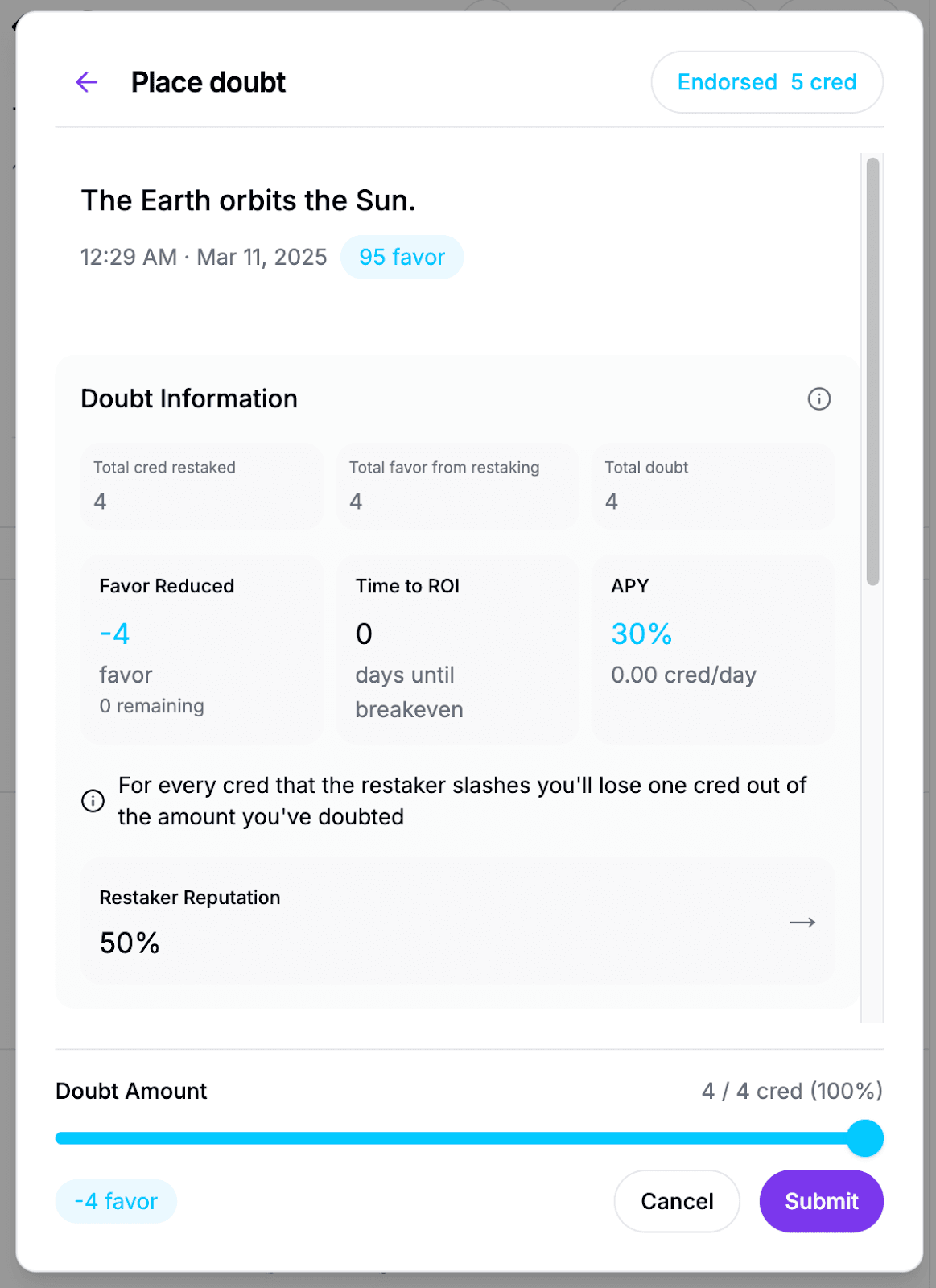Click the Restaker Reputation 50% row
This screenshot has width=936, height=1288.
pos(457,921)
